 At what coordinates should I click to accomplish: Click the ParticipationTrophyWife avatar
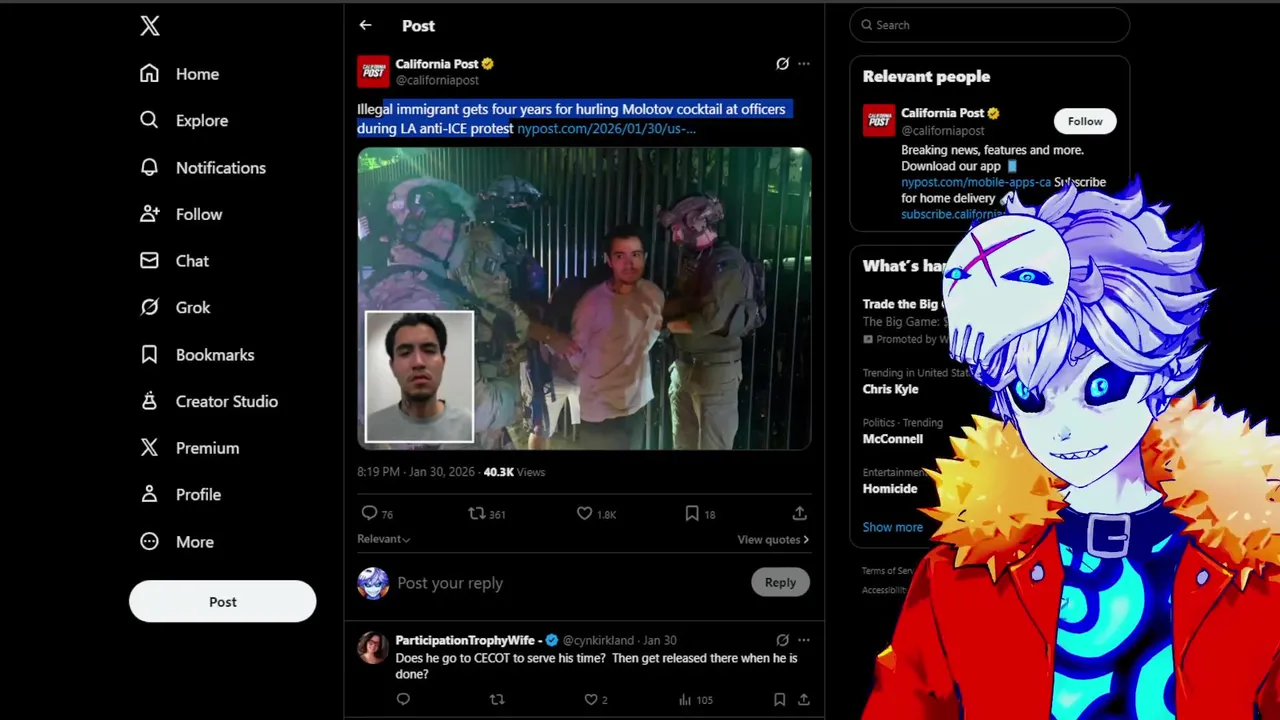[373, 648]
